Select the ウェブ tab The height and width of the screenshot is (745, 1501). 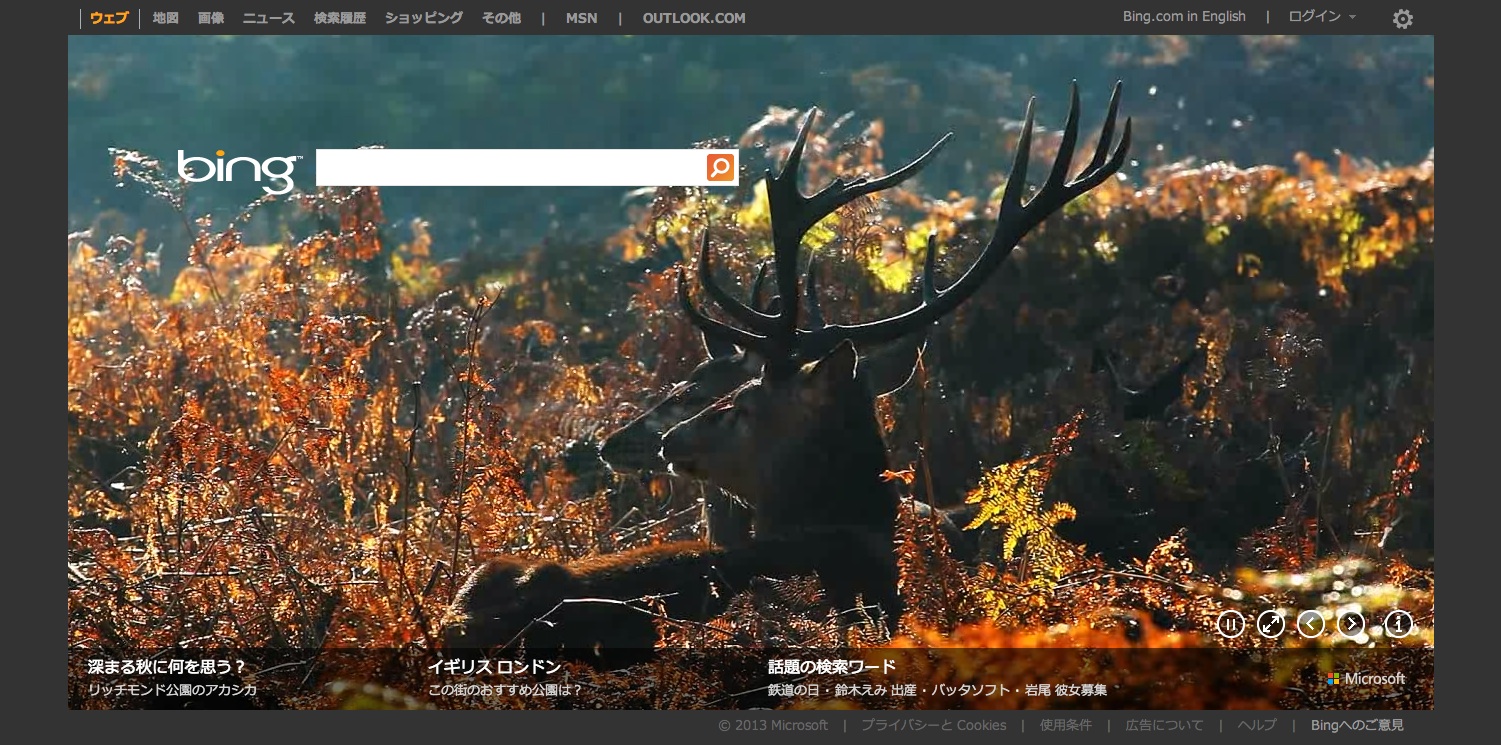(109, 18)
